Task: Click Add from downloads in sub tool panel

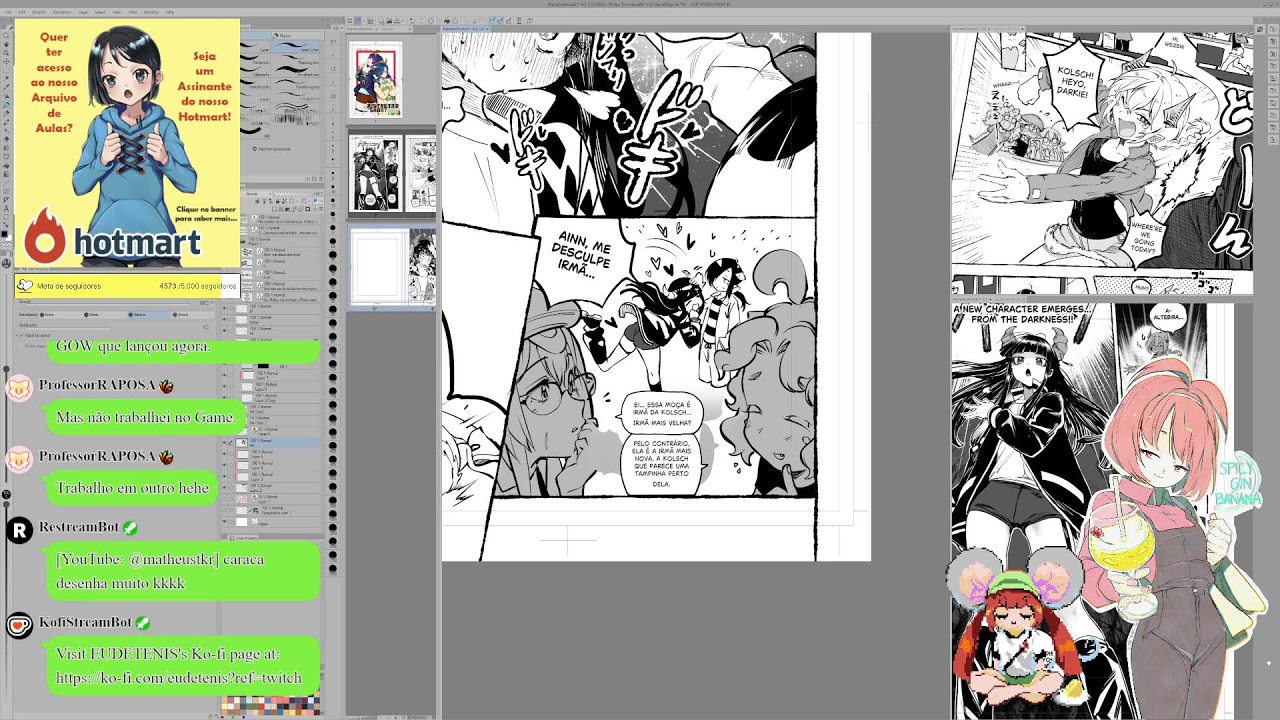Action: coord(272,149)
